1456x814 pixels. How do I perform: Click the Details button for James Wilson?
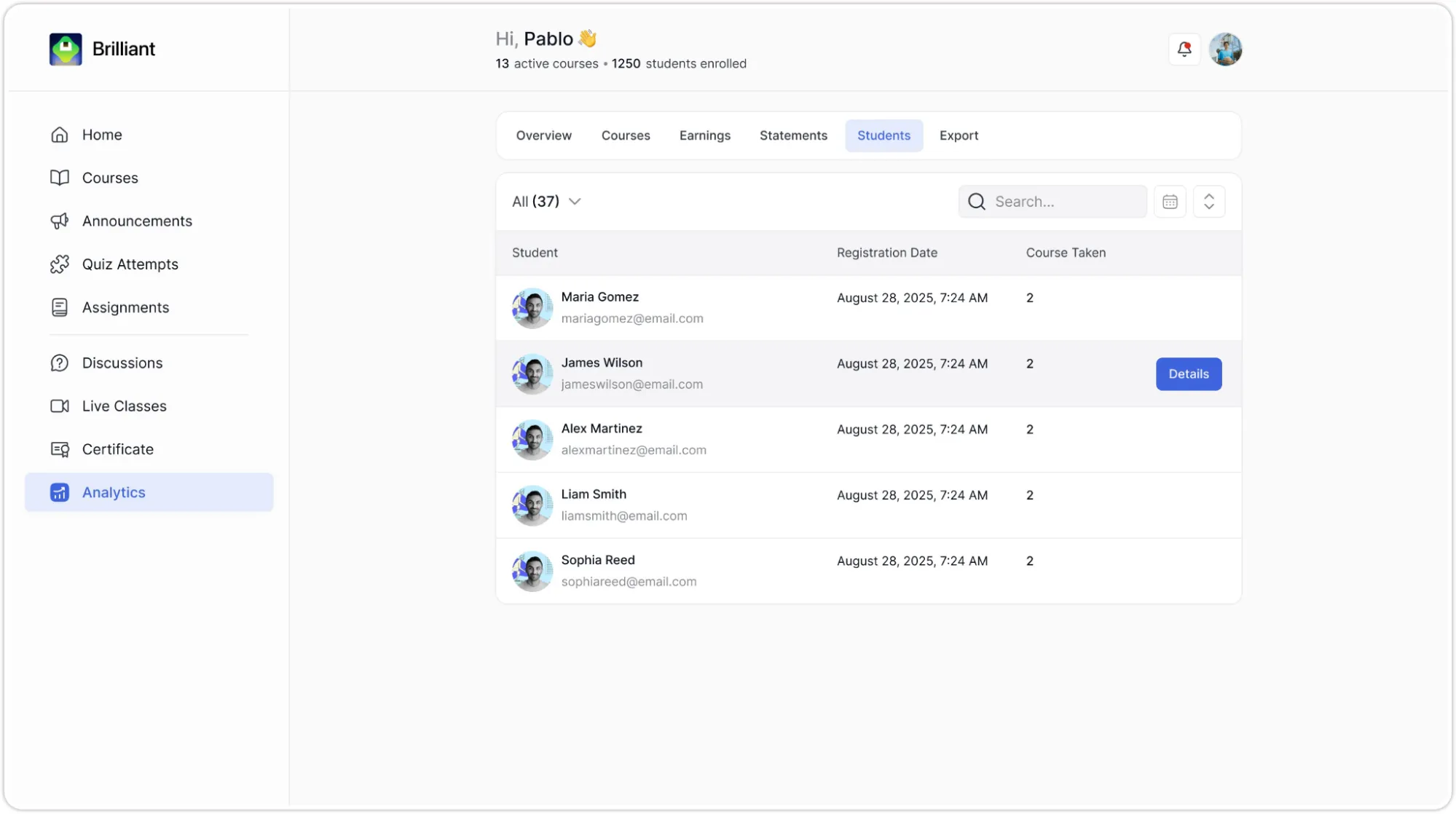[x=1189, y=374]
